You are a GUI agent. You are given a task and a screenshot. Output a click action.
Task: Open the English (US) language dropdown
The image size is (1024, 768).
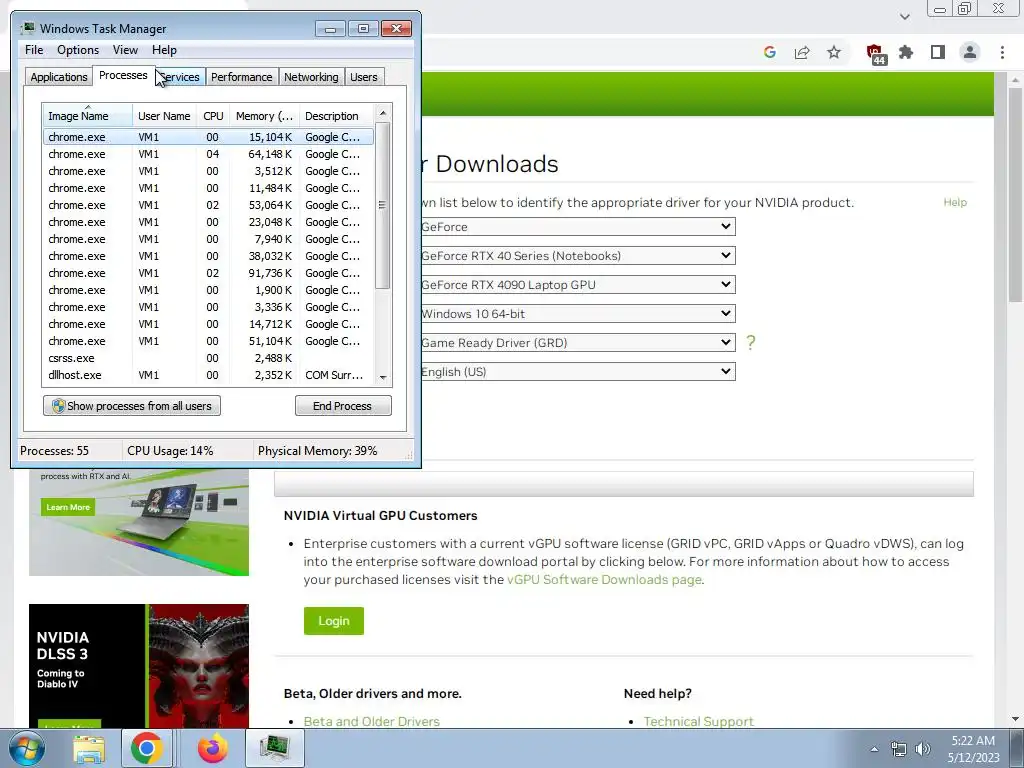pos(577,372)
